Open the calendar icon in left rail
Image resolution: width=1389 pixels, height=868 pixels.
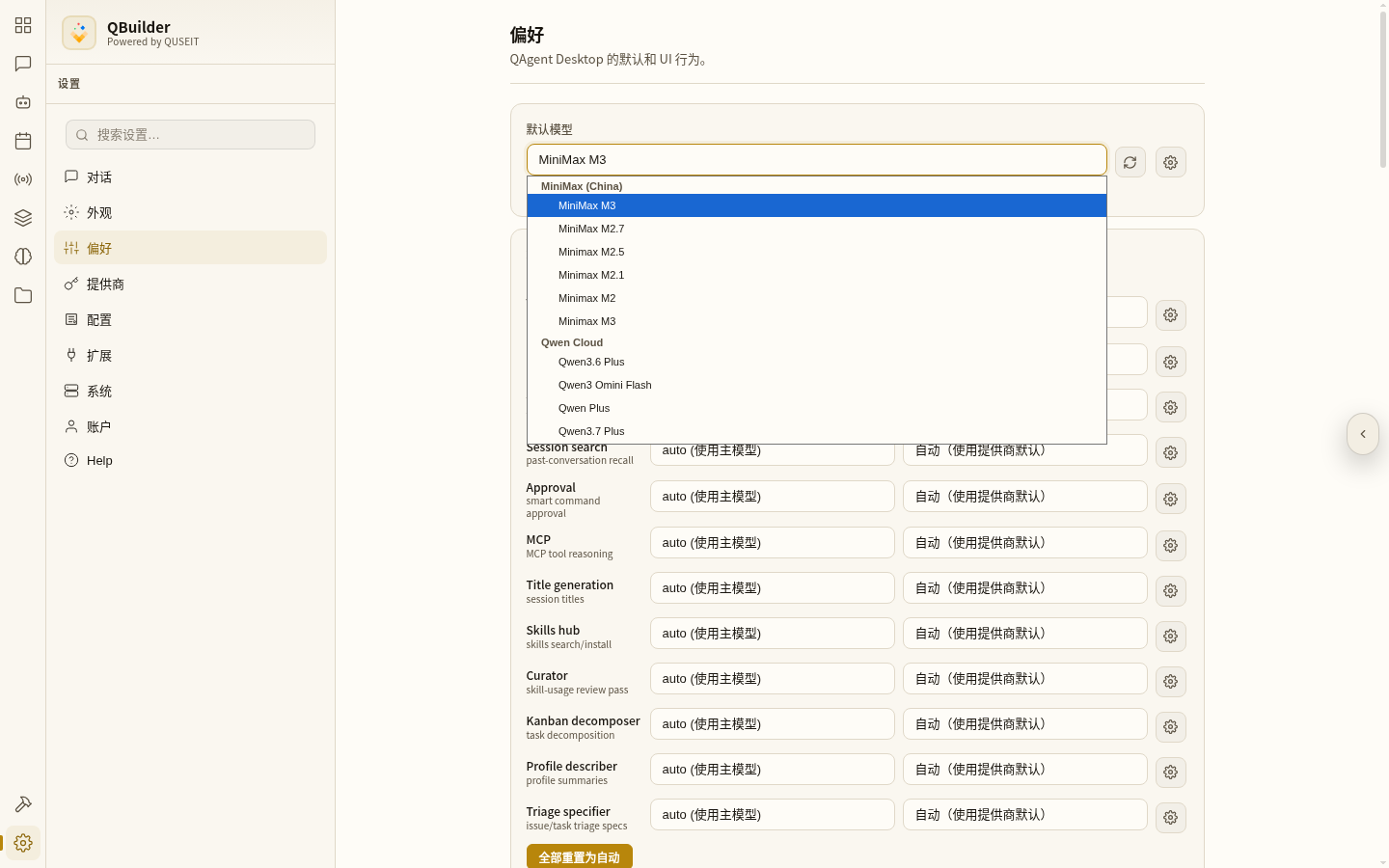click(23, 141)
